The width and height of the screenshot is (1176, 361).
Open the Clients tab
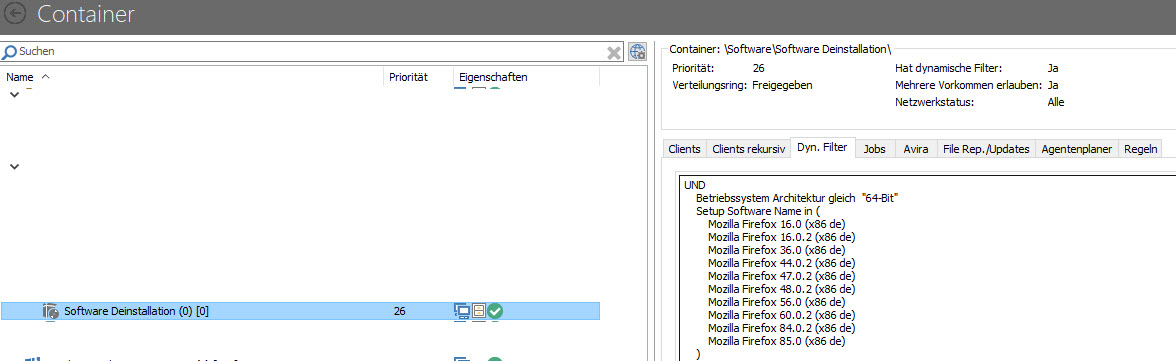pyautogui.click(x=684, y=149)
